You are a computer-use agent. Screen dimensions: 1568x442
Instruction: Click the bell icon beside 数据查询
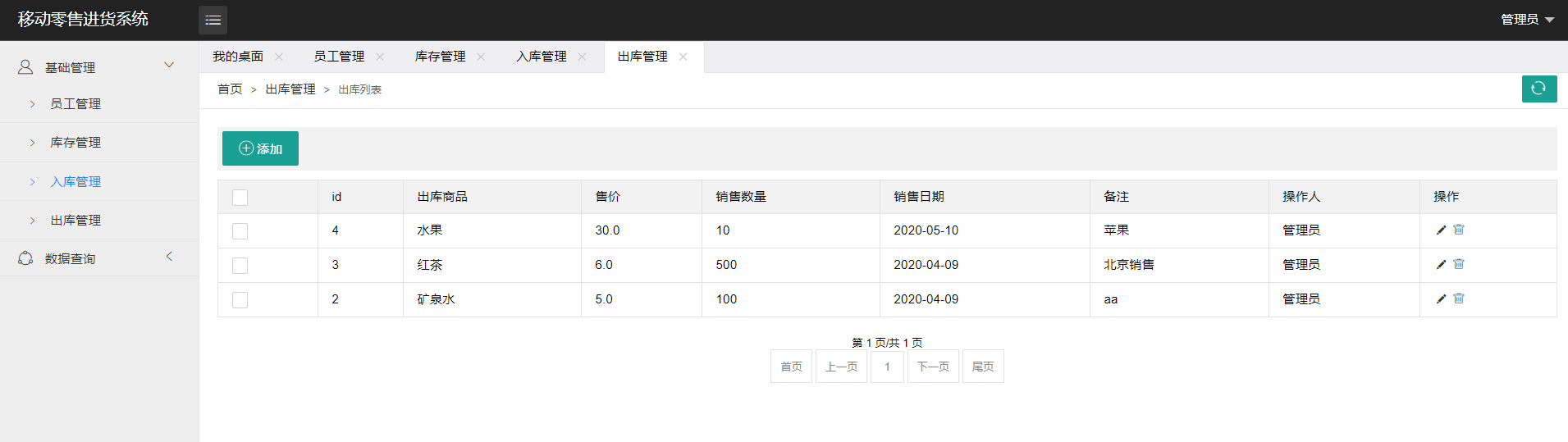point(25,258)
